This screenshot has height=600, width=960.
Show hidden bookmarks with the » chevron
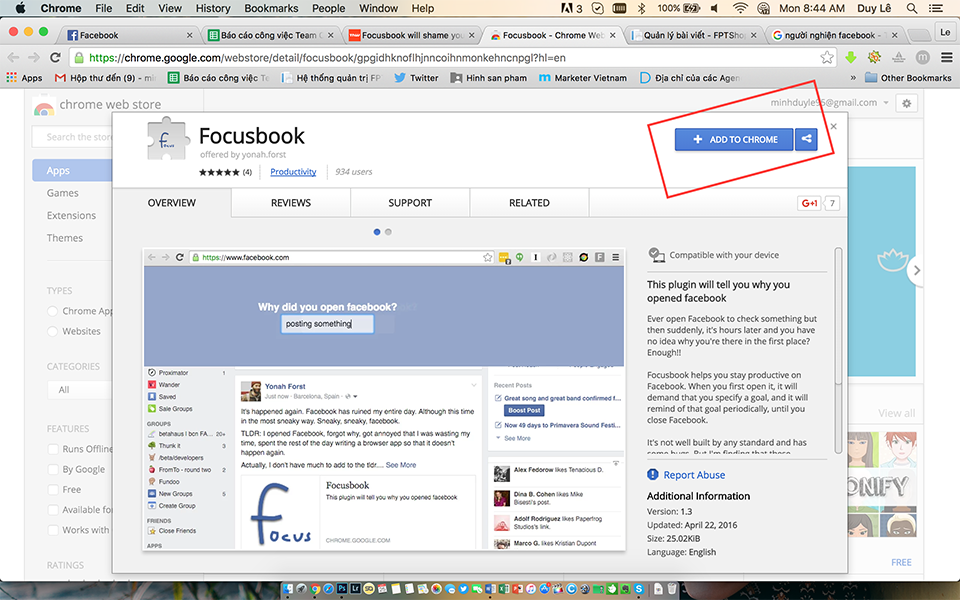(x=853, y=78)
